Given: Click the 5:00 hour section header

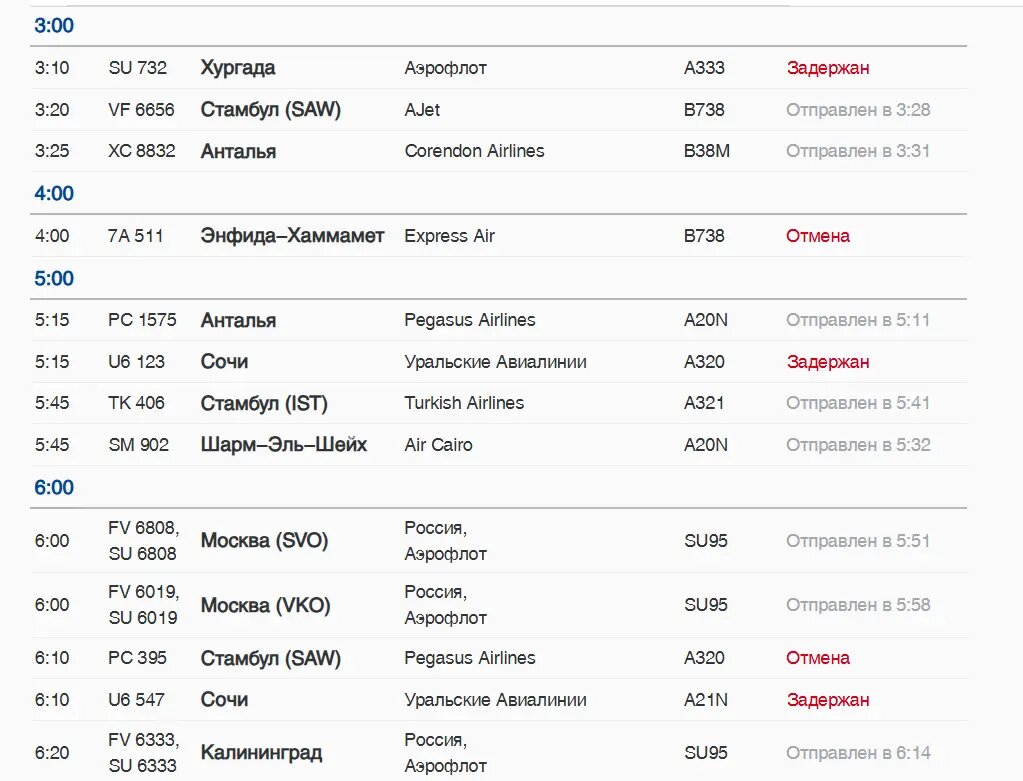Looking at the screenshot, I should (x=54, y=278).
